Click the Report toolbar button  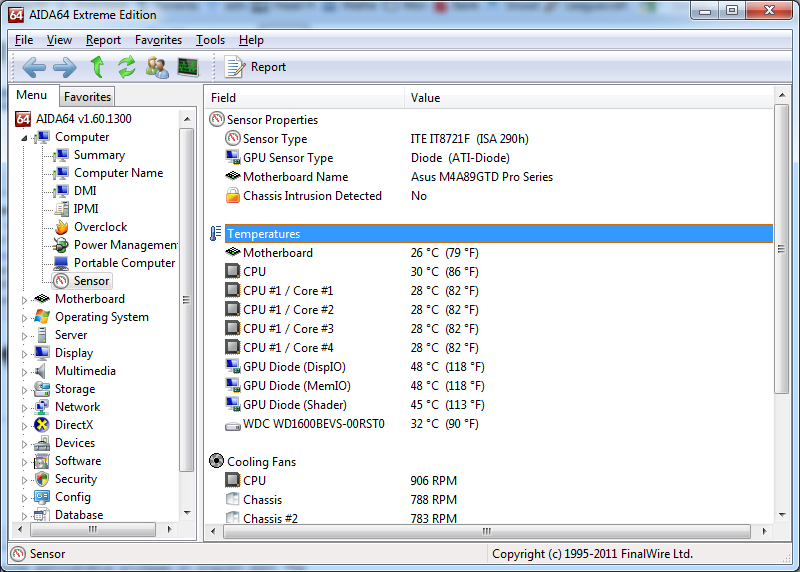255,67
